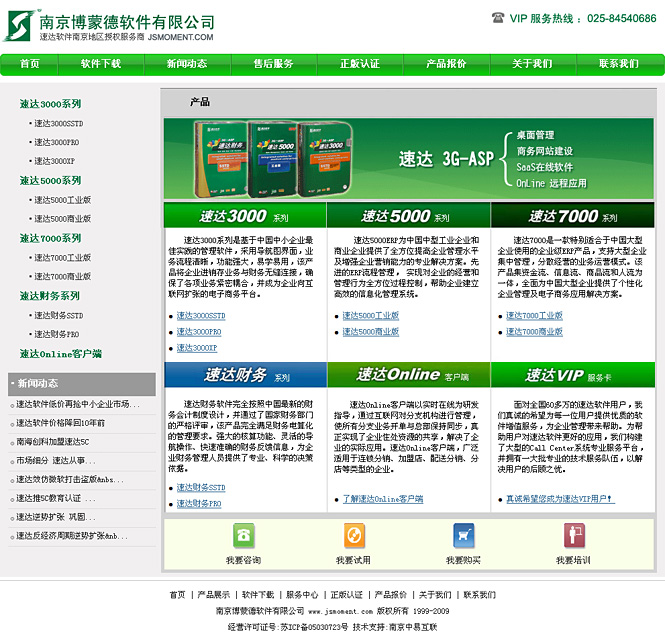This screenshot has width=665, height=644.
Task: Select 速达3000XP in the sidebar
Action: click(x=54, y=161)
